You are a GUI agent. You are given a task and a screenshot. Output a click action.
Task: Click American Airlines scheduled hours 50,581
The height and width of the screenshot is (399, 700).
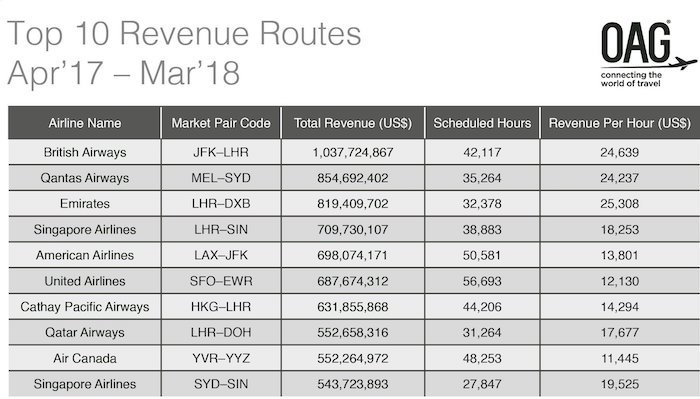click(x=482, y=255)
